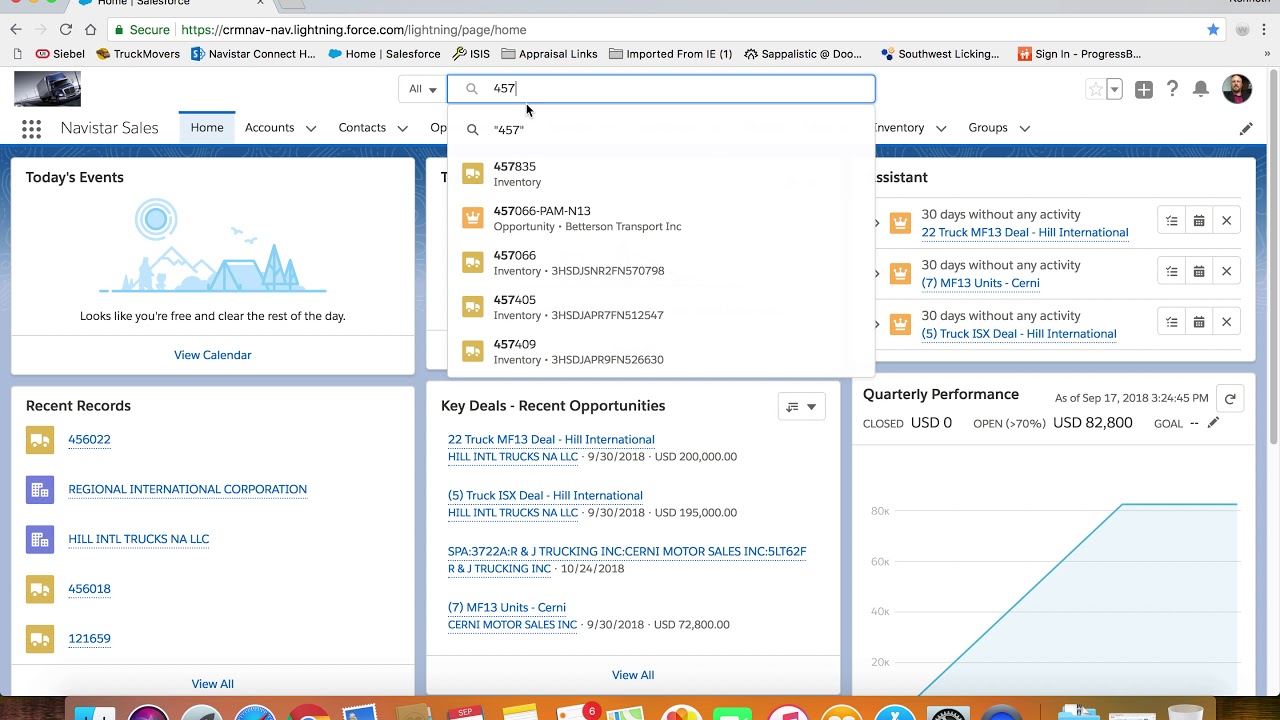Open recent record 456022
Image resolution: width=1280 pixels, height=720 pixels.
[x=89, y=439]
